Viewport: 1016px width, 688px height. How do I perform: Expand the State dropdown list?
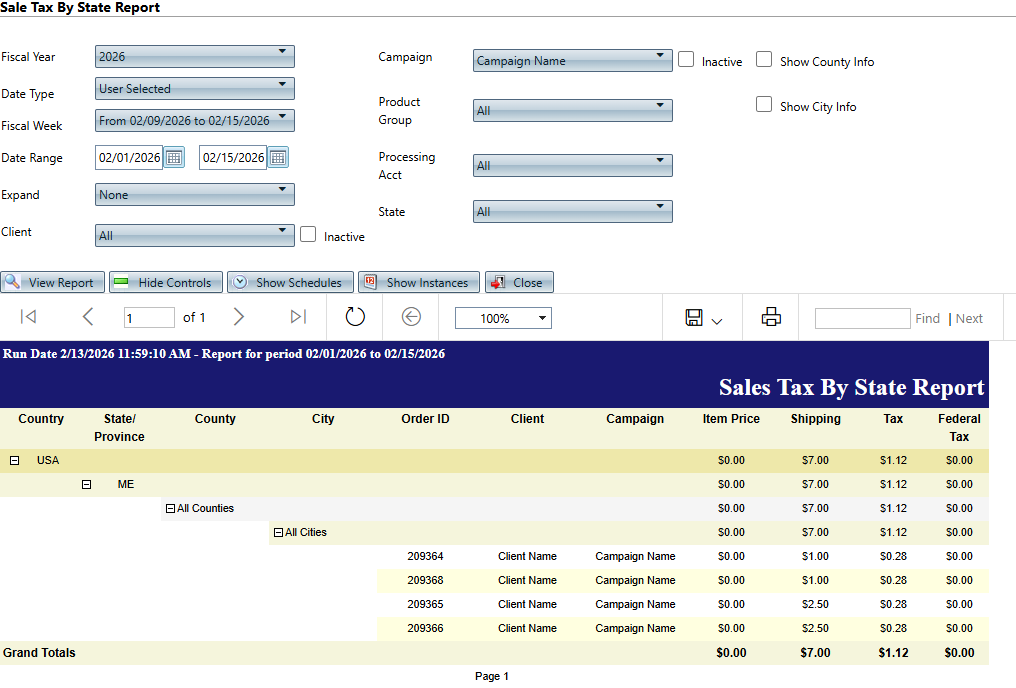[x=572, y=211]
